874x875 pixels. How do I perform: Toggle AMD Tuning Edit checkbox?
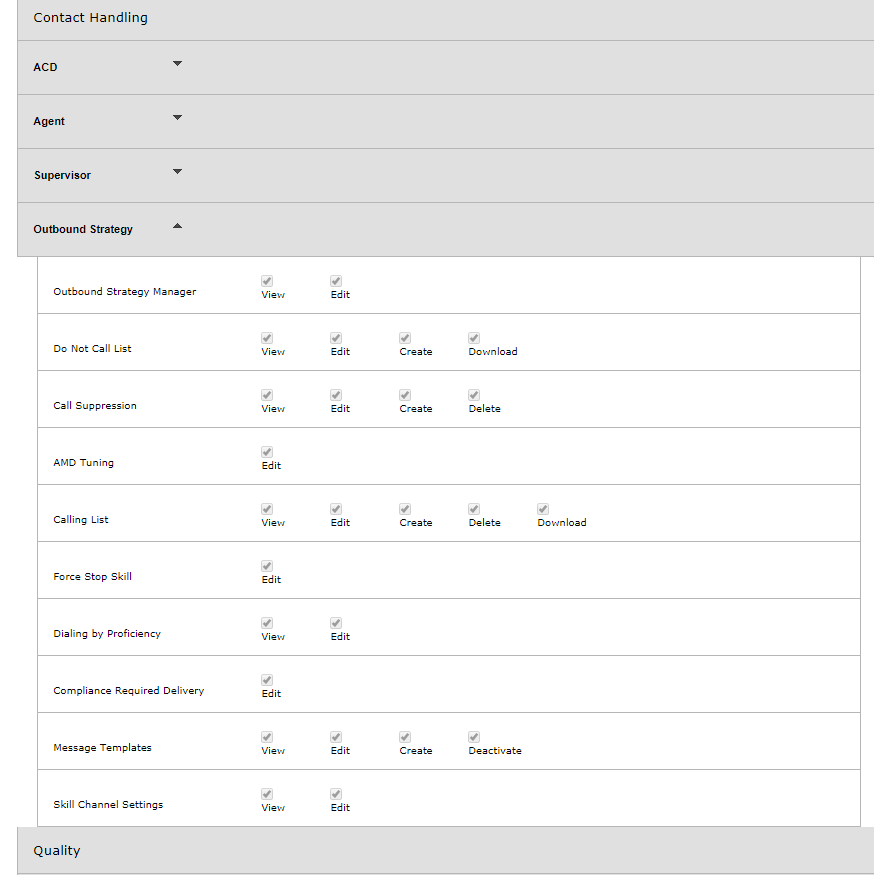[x=267, y=453]
